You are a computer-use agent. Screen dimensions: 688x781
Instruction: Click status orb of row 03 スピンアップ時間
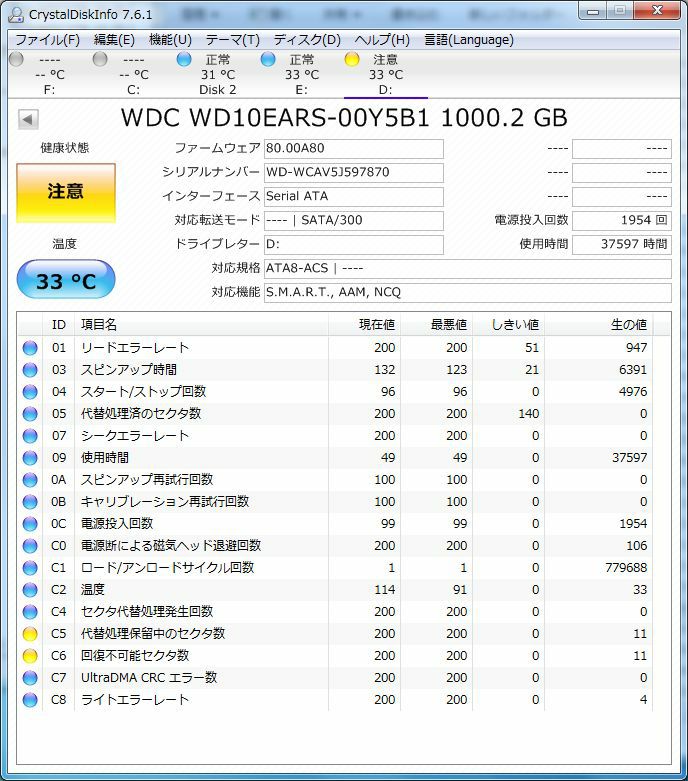coord(30,370)
